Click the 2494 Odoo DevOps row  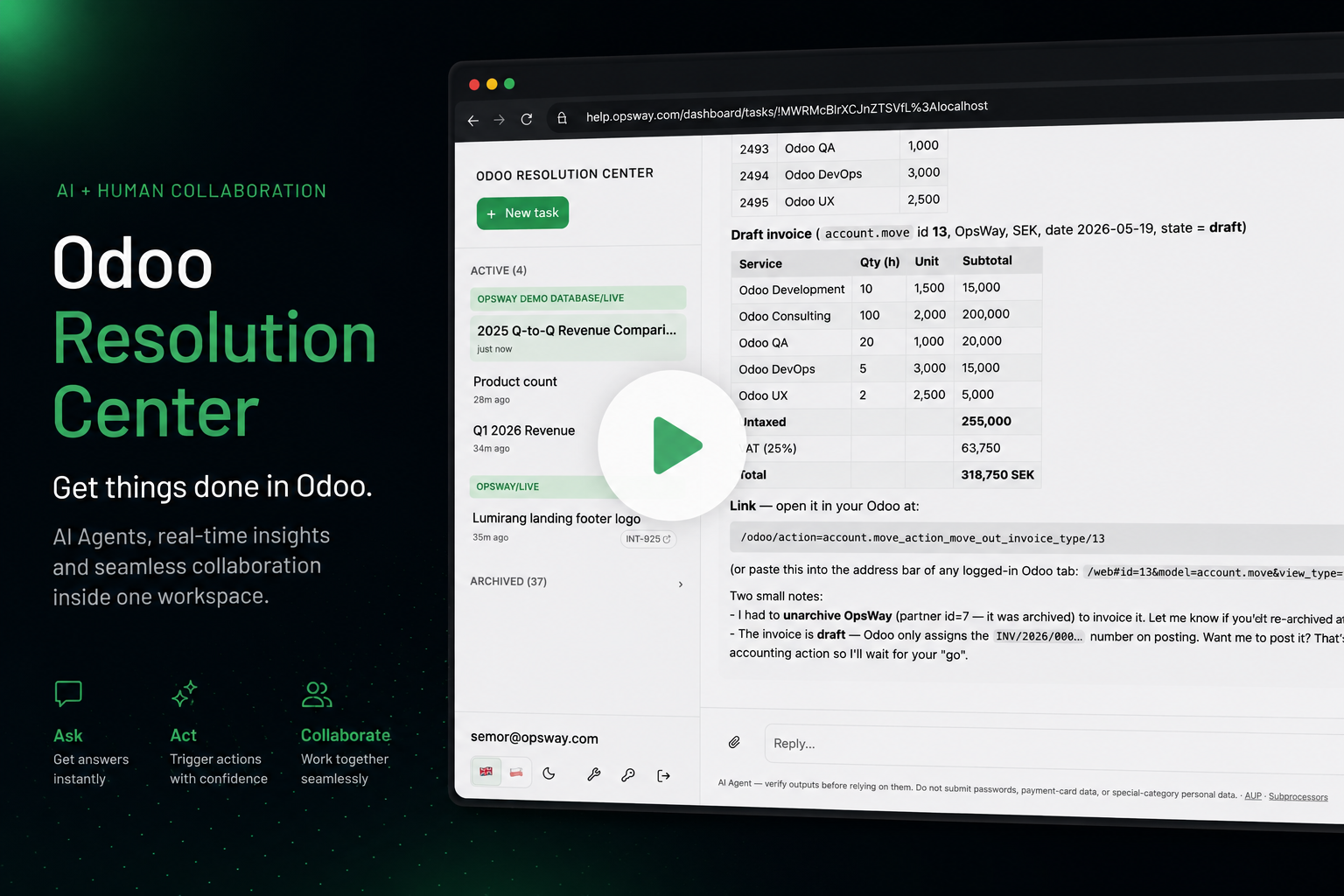click(840, 174)
